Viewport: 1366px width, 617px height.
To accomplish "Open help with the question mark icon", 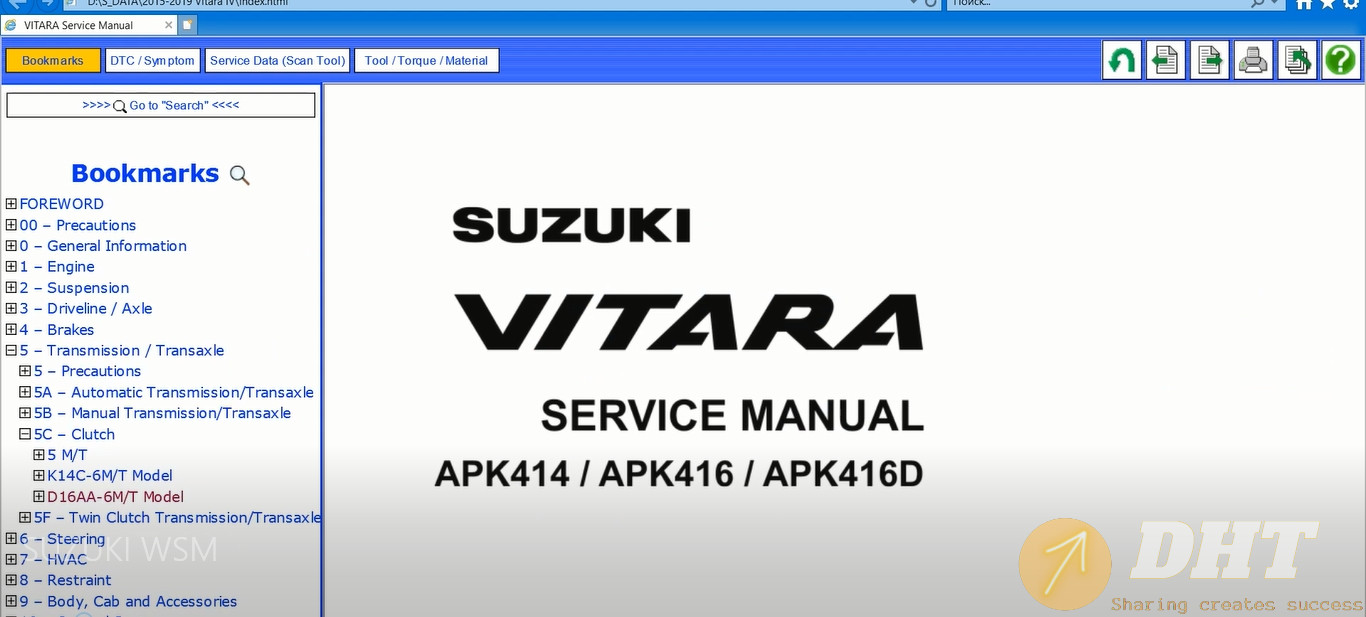I will pos(1340,61).
